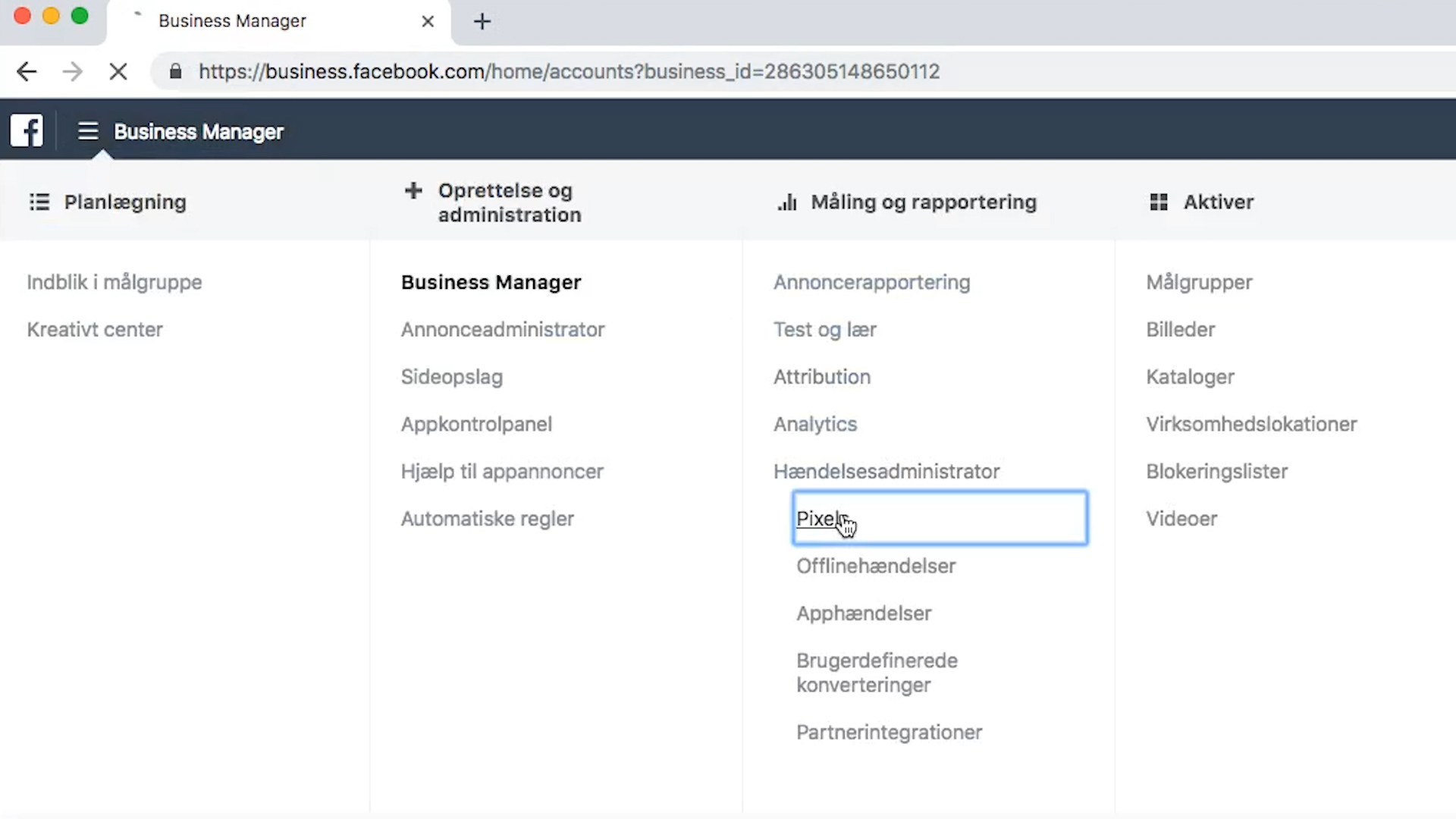1456x819 pixels.
Task: Open Brugerdefinerede konverteringer
Action: pyautogui.click(x=877, y=673)
